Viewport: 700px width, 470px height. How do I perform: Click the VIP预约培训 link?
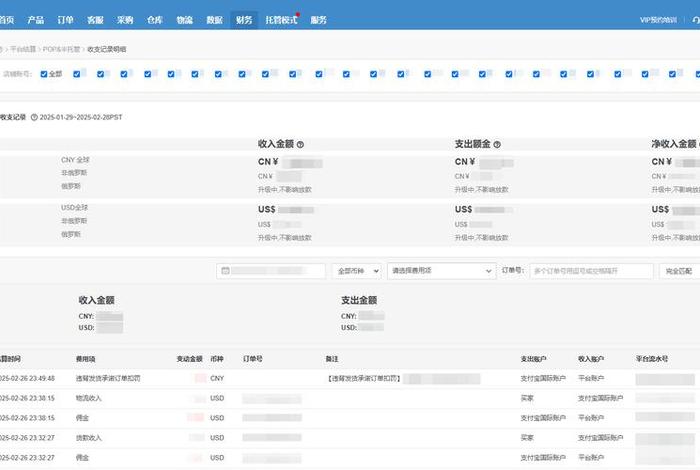658,20
